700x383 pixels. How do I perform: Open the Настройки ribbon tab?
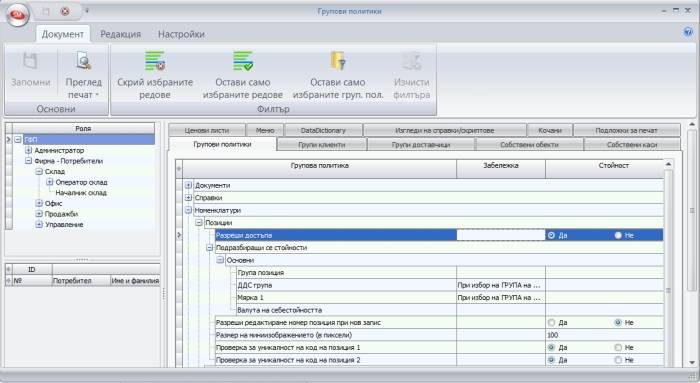(181, 34)
